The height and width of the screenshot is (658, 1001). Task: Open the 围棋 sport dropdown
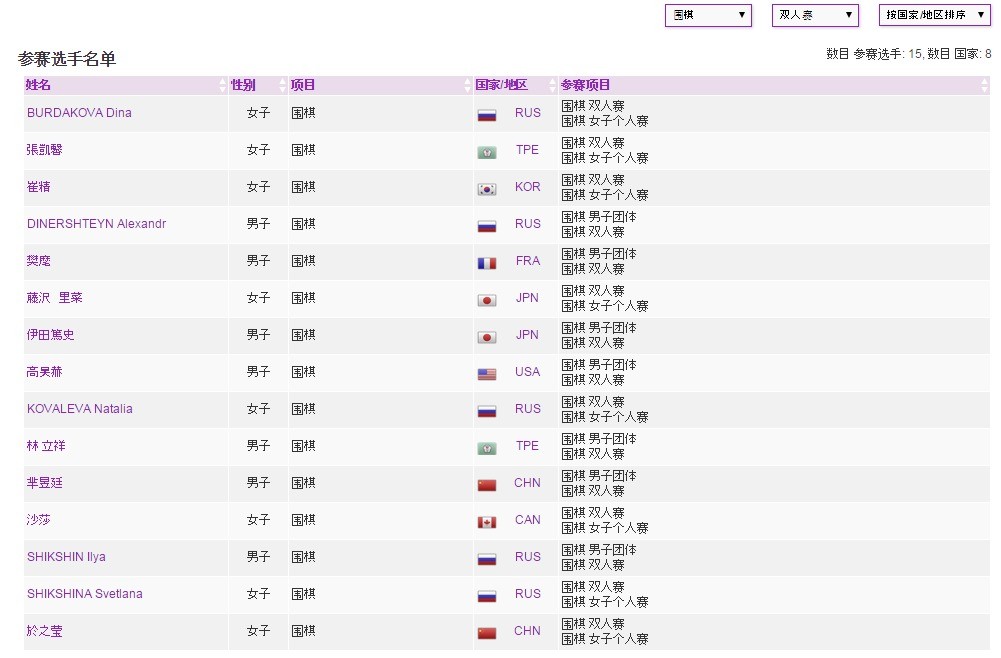[708, 15]
